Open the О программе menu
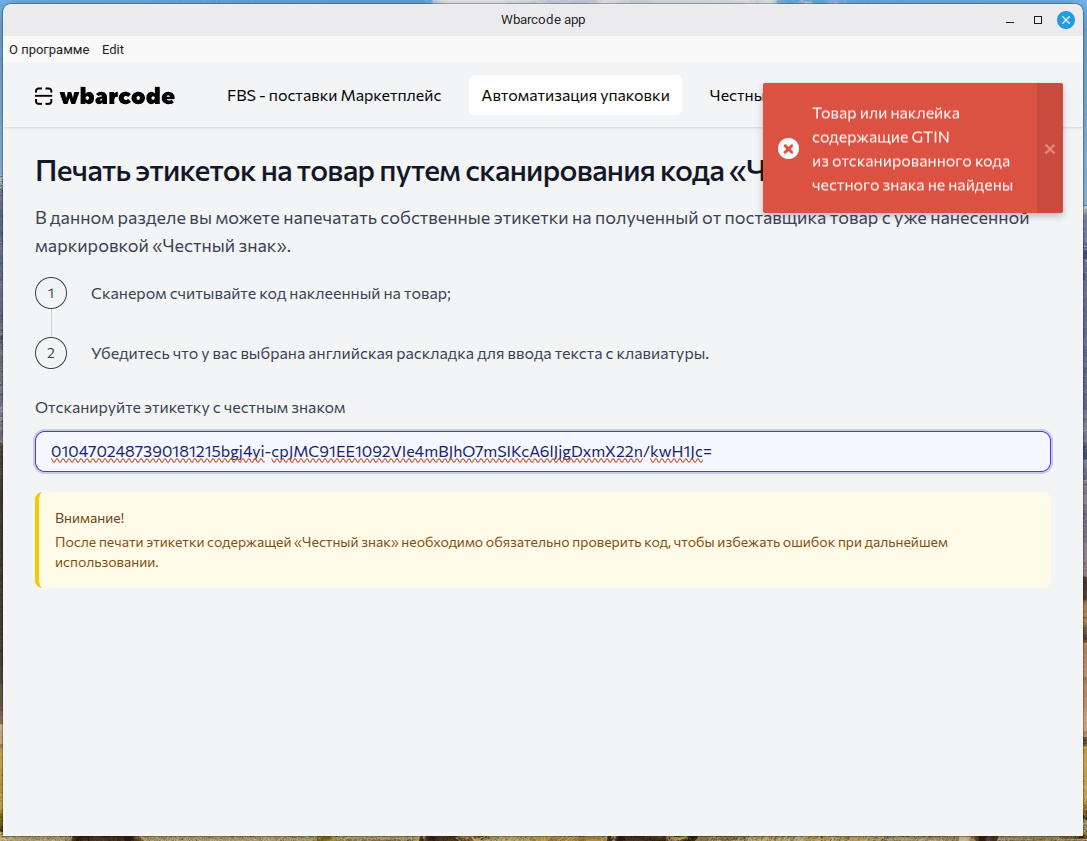 tap(49, 49)
